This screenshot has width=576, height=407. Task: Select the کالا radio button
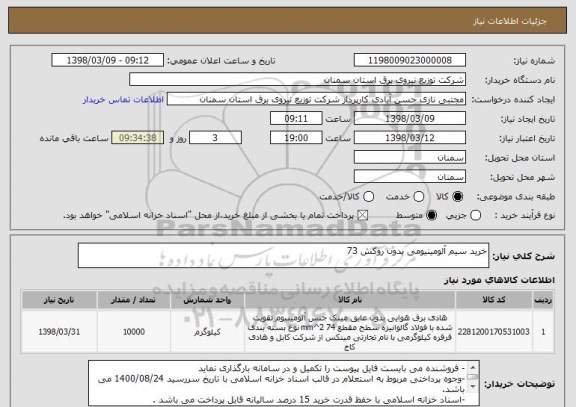click(457, 197)
